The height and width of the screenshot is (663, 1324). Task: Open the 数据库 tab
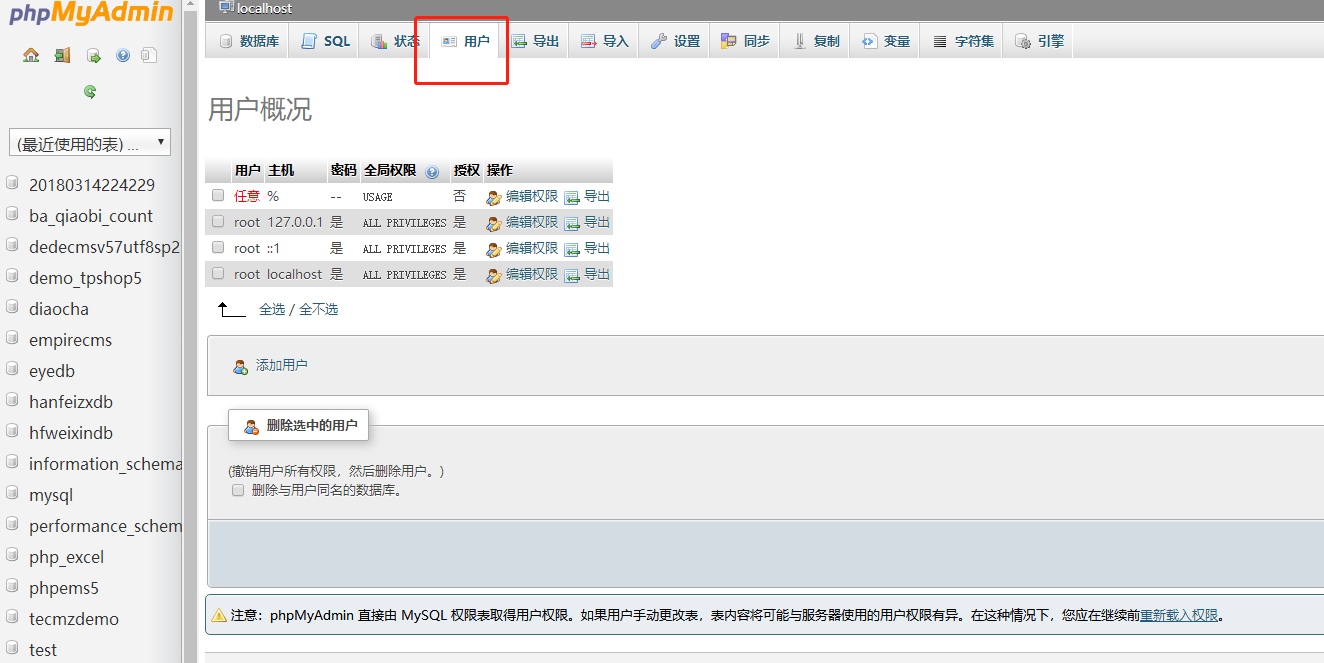[x=248, y=41]
